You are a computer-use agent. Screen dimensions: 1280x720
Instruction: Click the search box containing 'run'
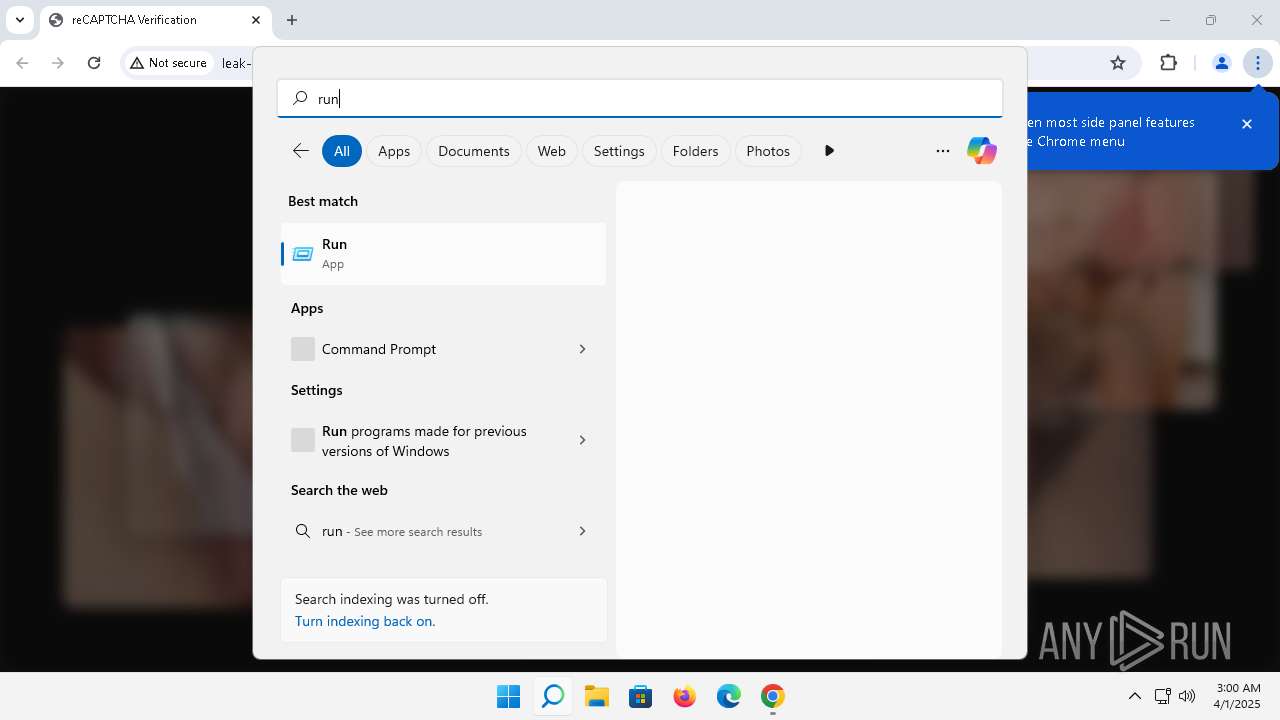(x=640, y=98)
